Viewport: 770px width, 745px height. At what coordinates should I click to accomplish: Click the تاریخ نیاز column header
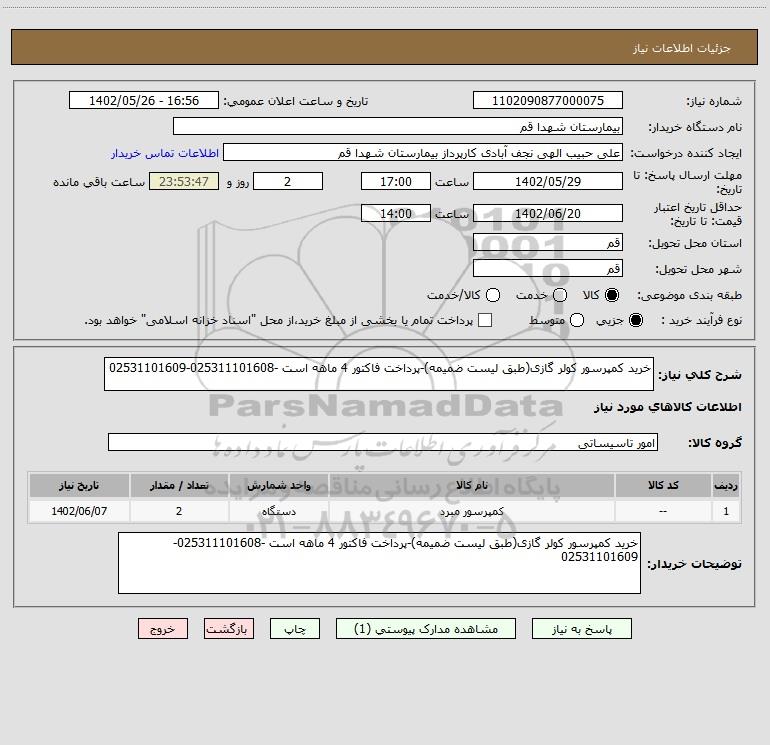pos(79,485)
